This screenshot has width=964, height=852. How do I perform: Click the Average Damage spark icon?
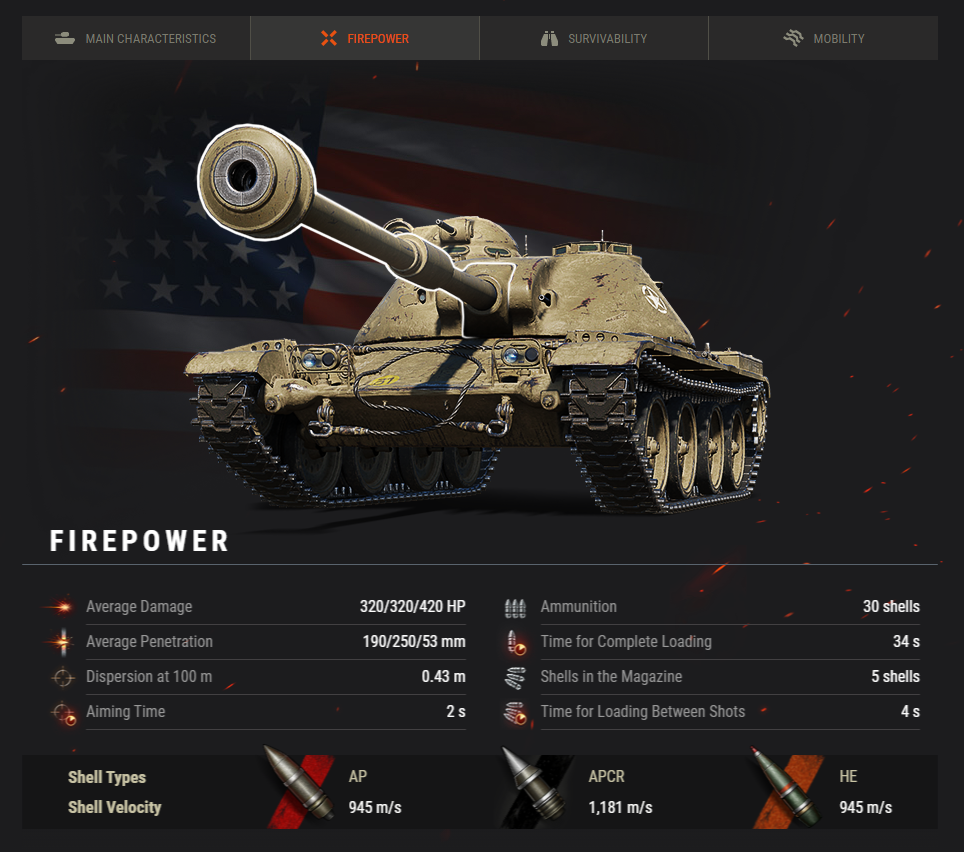pyautogui.click(x=62, y=607)
